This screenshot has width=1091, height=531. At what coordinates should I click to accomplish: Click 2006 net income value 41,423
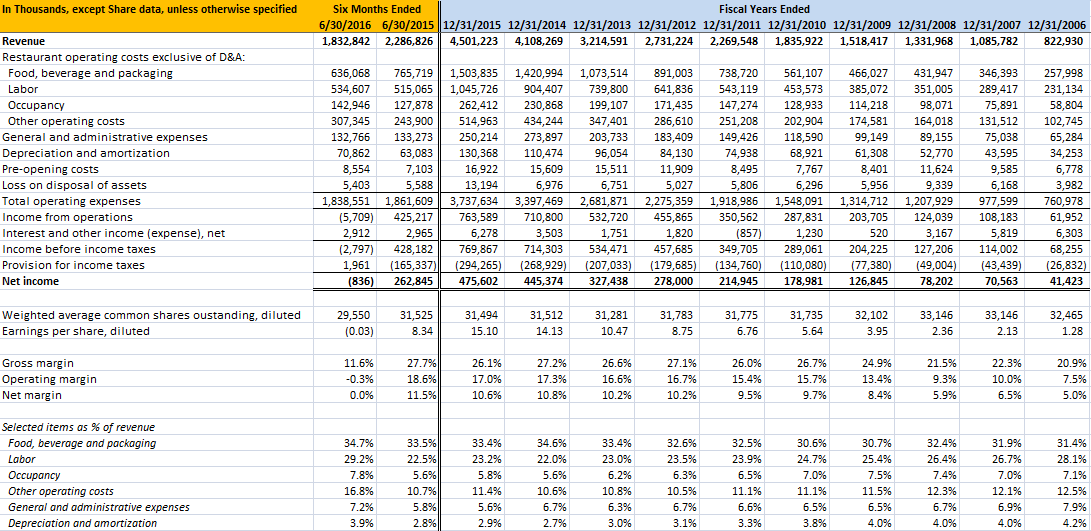coord(1069,282)
